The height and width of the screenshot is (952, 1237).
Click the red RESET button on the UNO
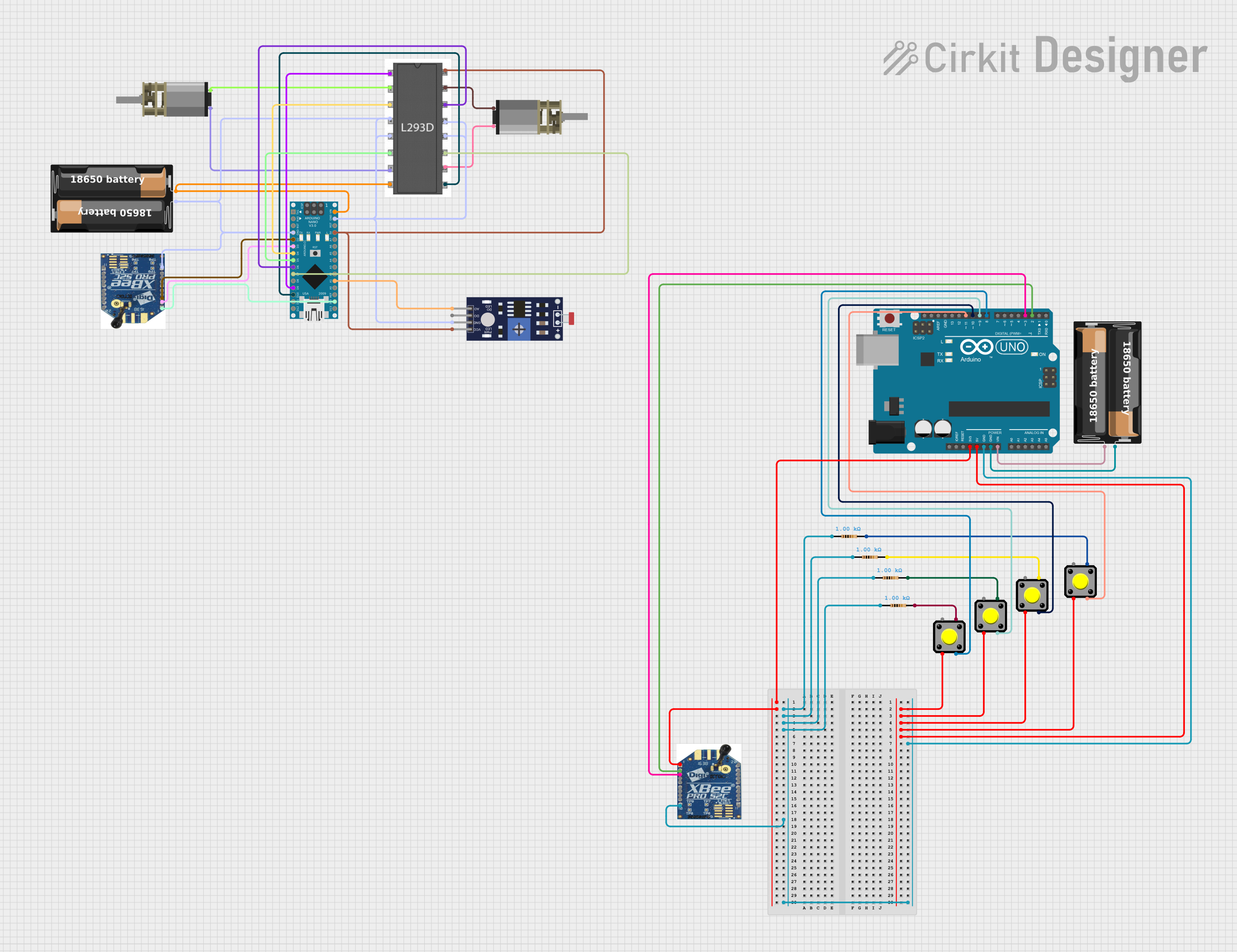click(889, 319)
